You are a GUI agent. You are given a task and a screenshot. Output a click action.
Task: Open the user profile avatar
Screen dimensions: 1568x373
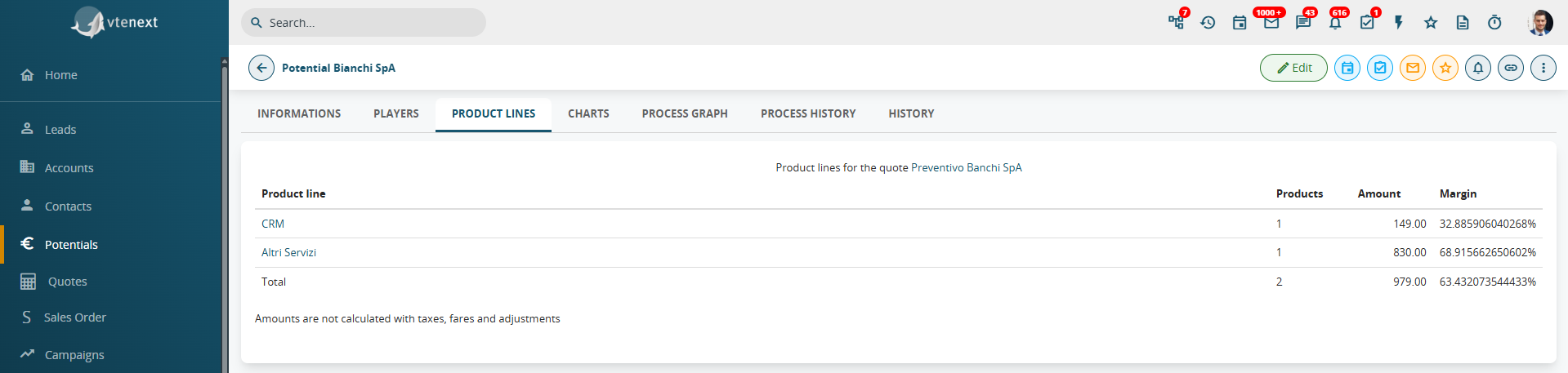click(x=1540, y=22)
